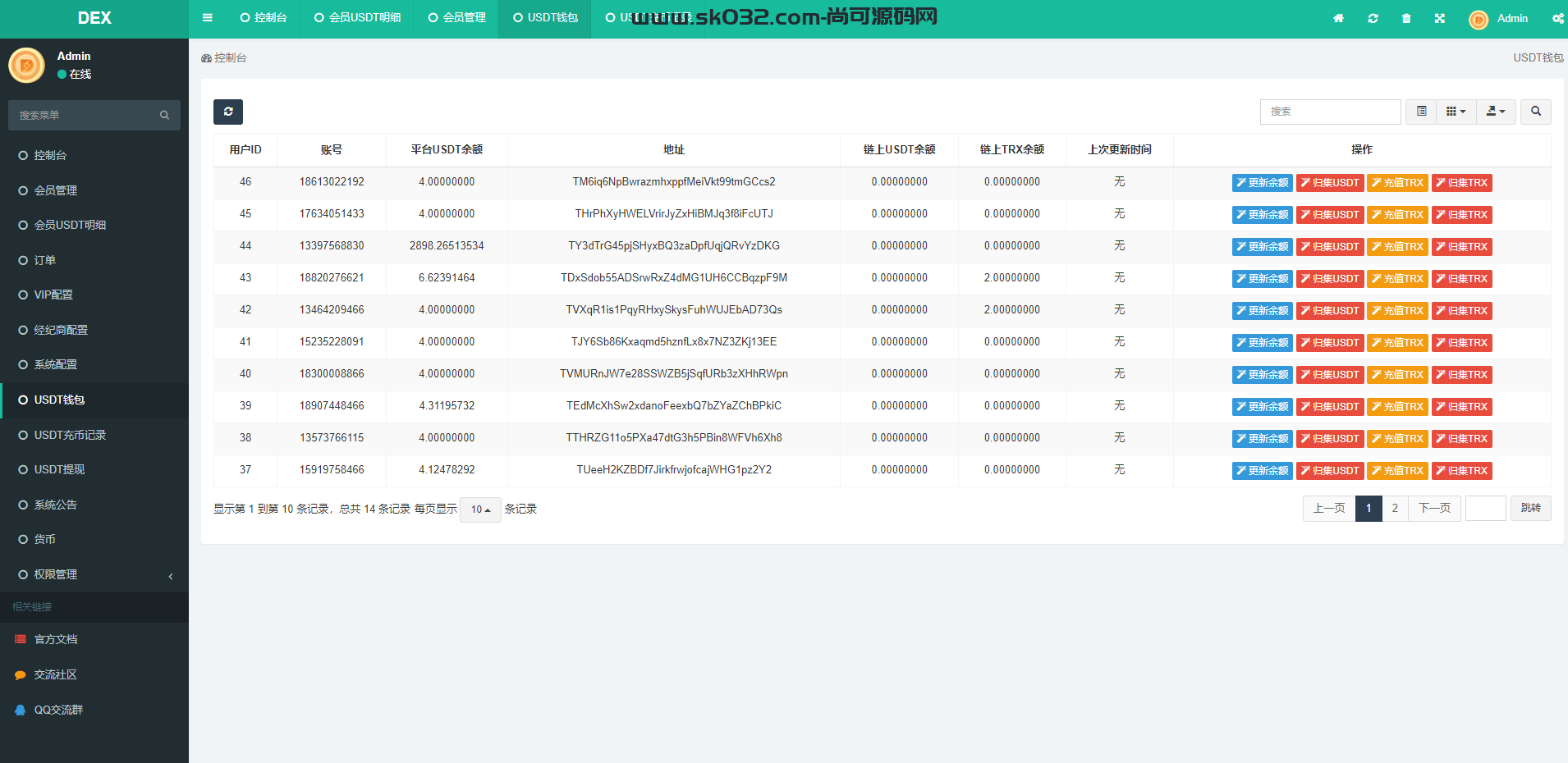
Task: Click the search icon in sidebar menu search
Action: click(164, 115)
